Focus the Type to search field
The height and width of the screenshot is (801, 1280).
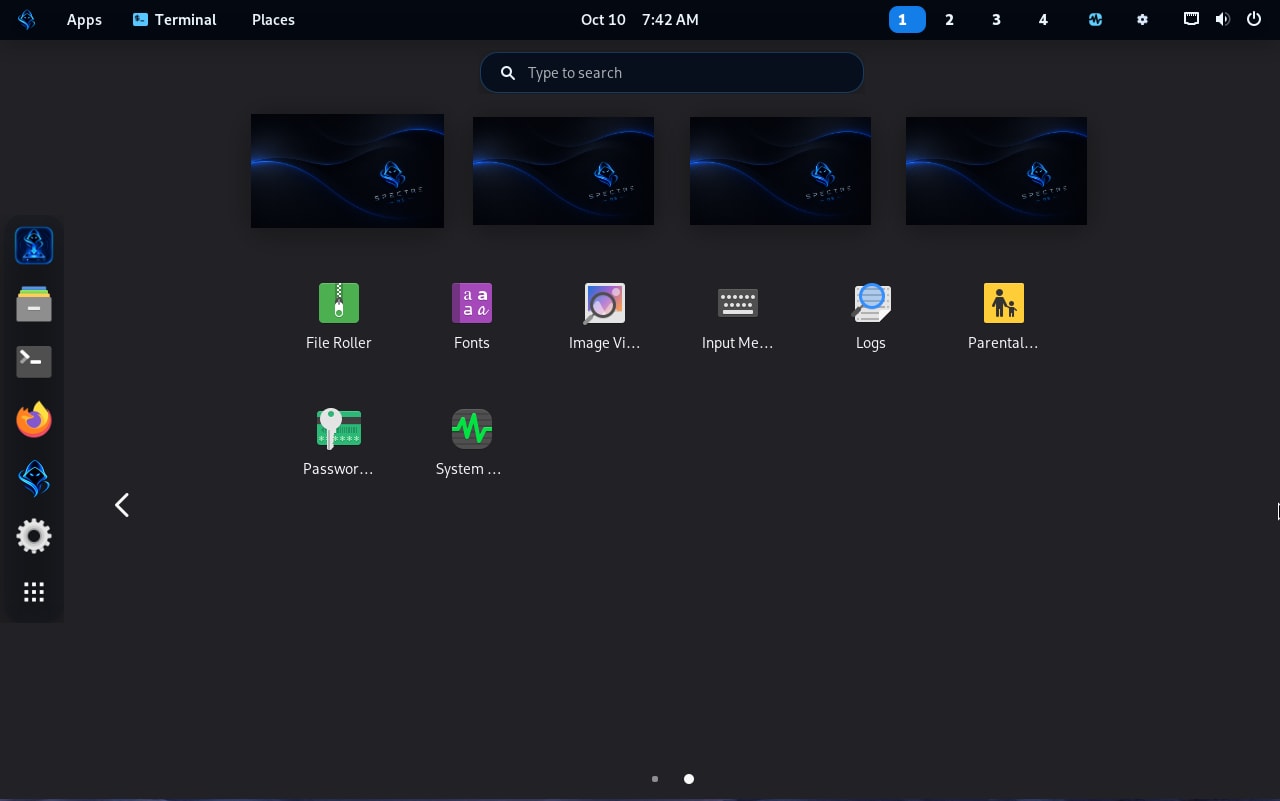[x=671, y=73]
